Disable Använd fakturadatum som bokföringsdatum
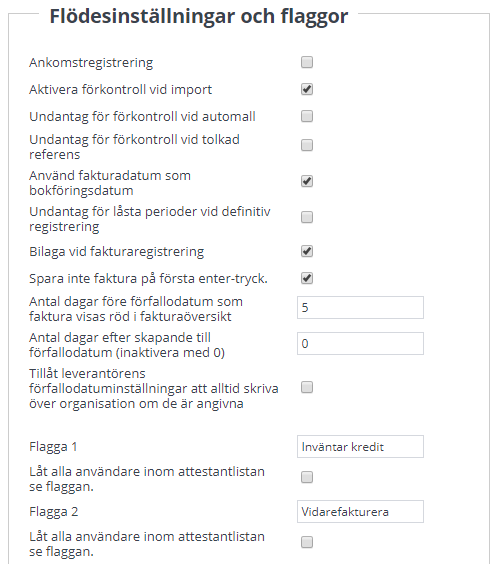The height and width of the screenshot is (564, 499). click(307, 181)
